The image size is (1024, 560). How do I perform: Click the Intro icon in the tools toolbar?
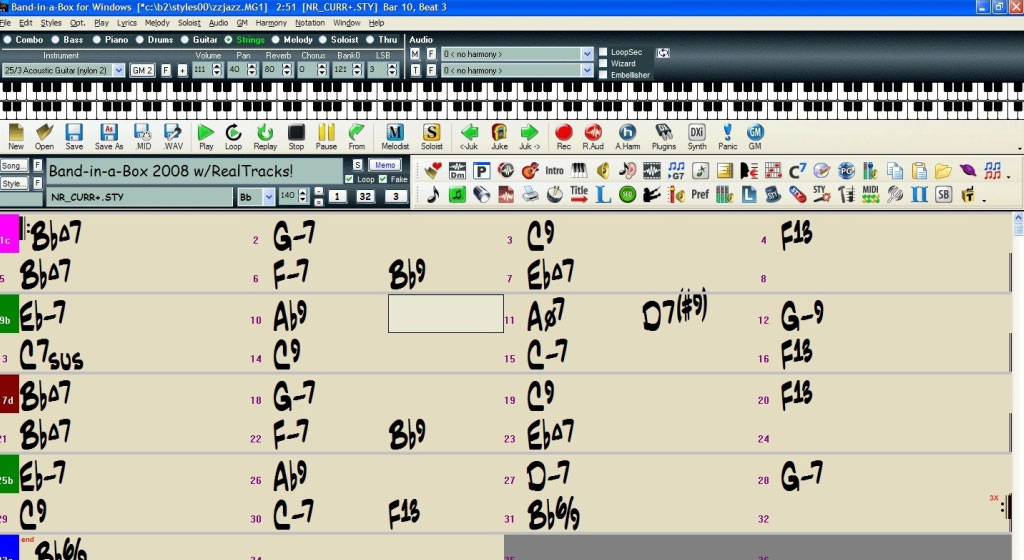554,171
